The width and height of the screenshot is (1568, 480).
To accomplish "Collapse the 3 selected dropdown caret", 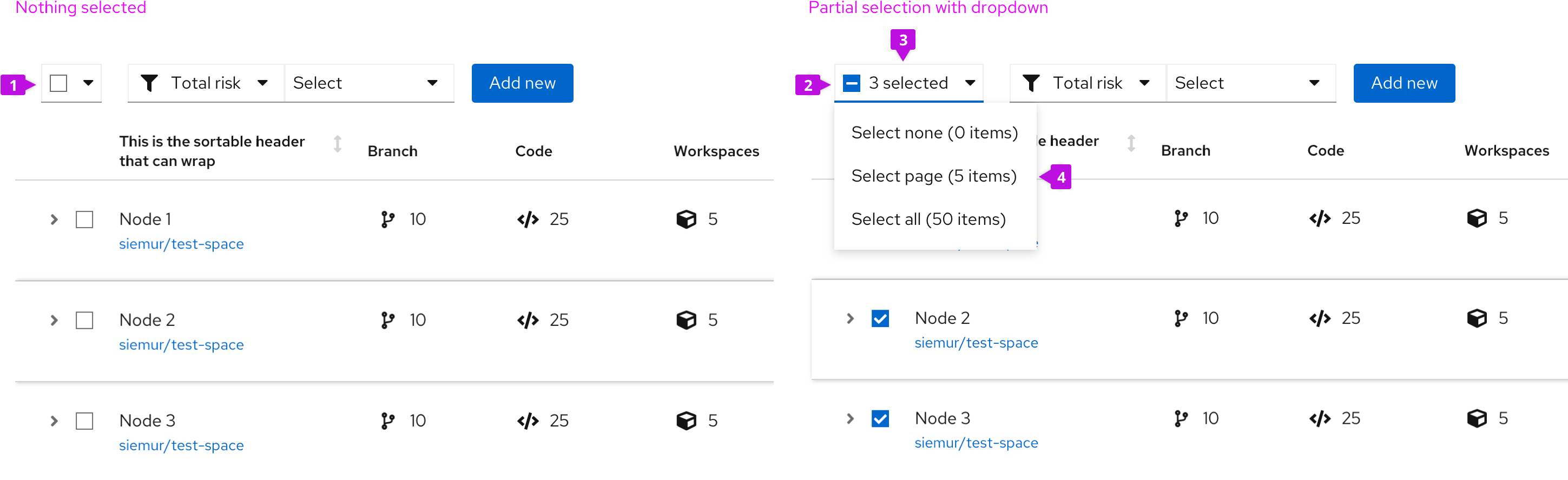I will tap(970, 83).
